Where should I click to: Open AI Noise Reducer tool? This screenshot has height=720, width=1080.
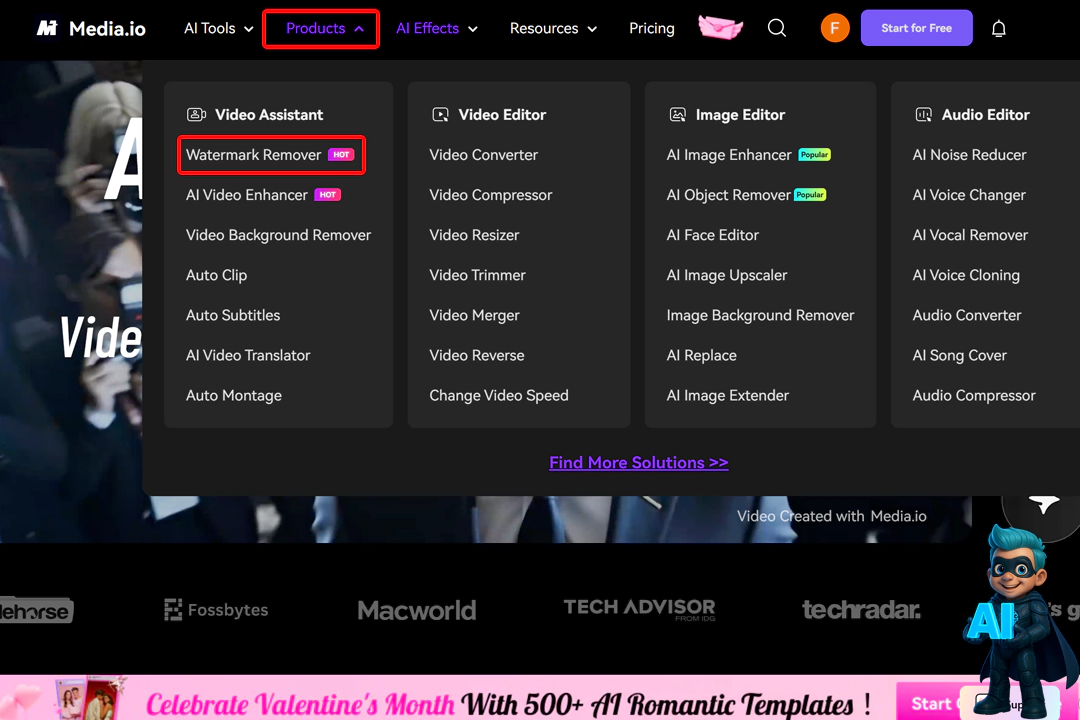click(969, 155)
